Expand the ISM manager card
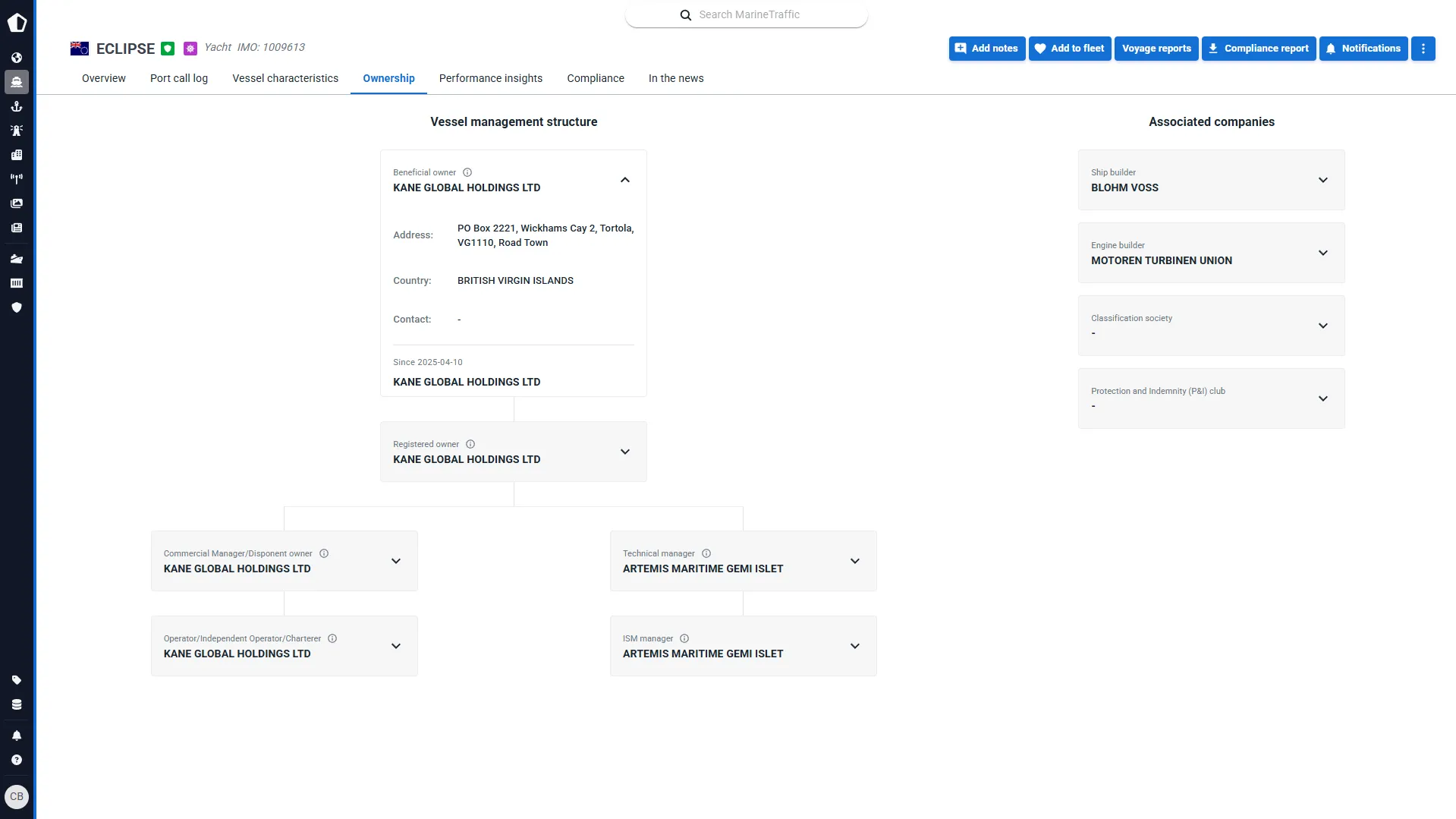The width and height of the screenshot is (1456, 819). pyautogui.click(x=855, y=646)
